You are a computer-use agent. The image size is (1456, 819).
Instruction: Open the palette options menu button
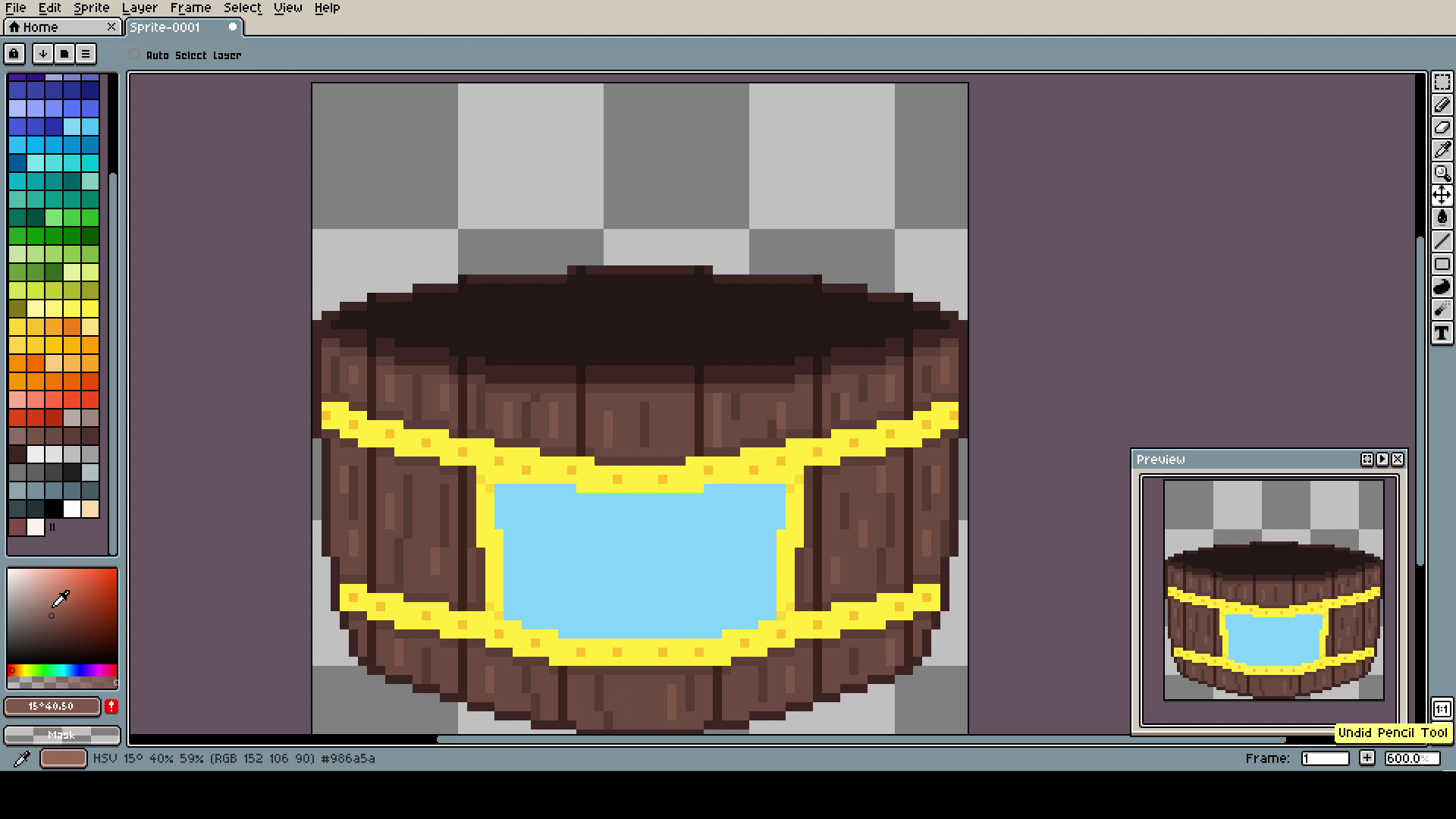[x=86, y=54]
